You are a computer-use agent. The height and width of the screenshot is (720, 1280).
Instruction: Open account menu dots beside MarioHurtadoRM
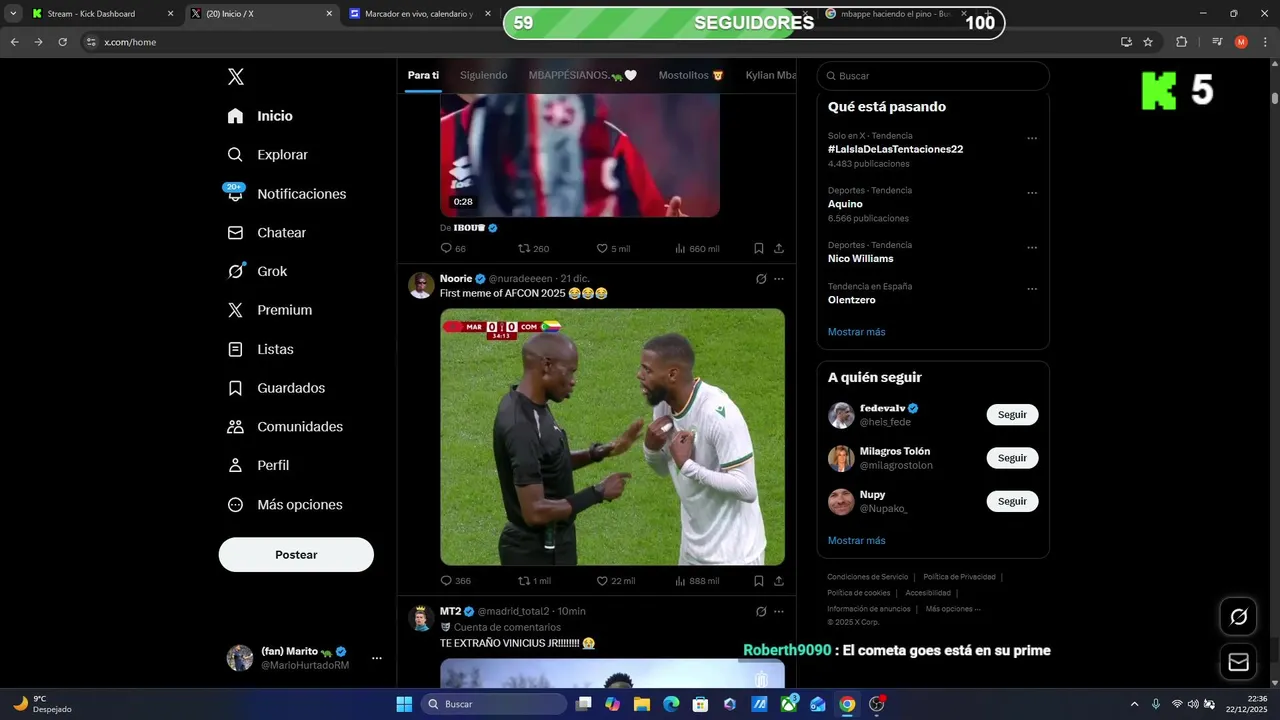click(377, 658)
